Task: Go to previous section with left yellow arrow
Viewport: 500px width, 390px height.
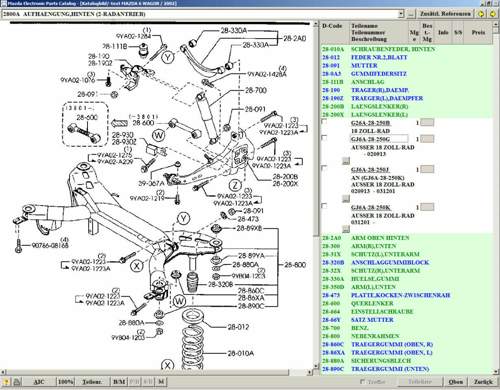Action: 481,14
